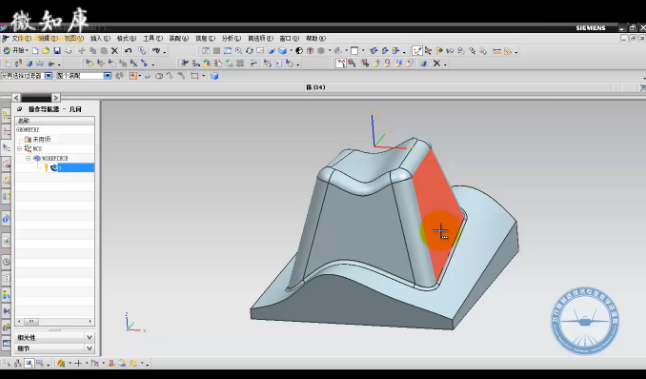The height and width of the screenshot is (379, 646).
Task: Click the Zoom magnifier icon
Action: point(239,51)
